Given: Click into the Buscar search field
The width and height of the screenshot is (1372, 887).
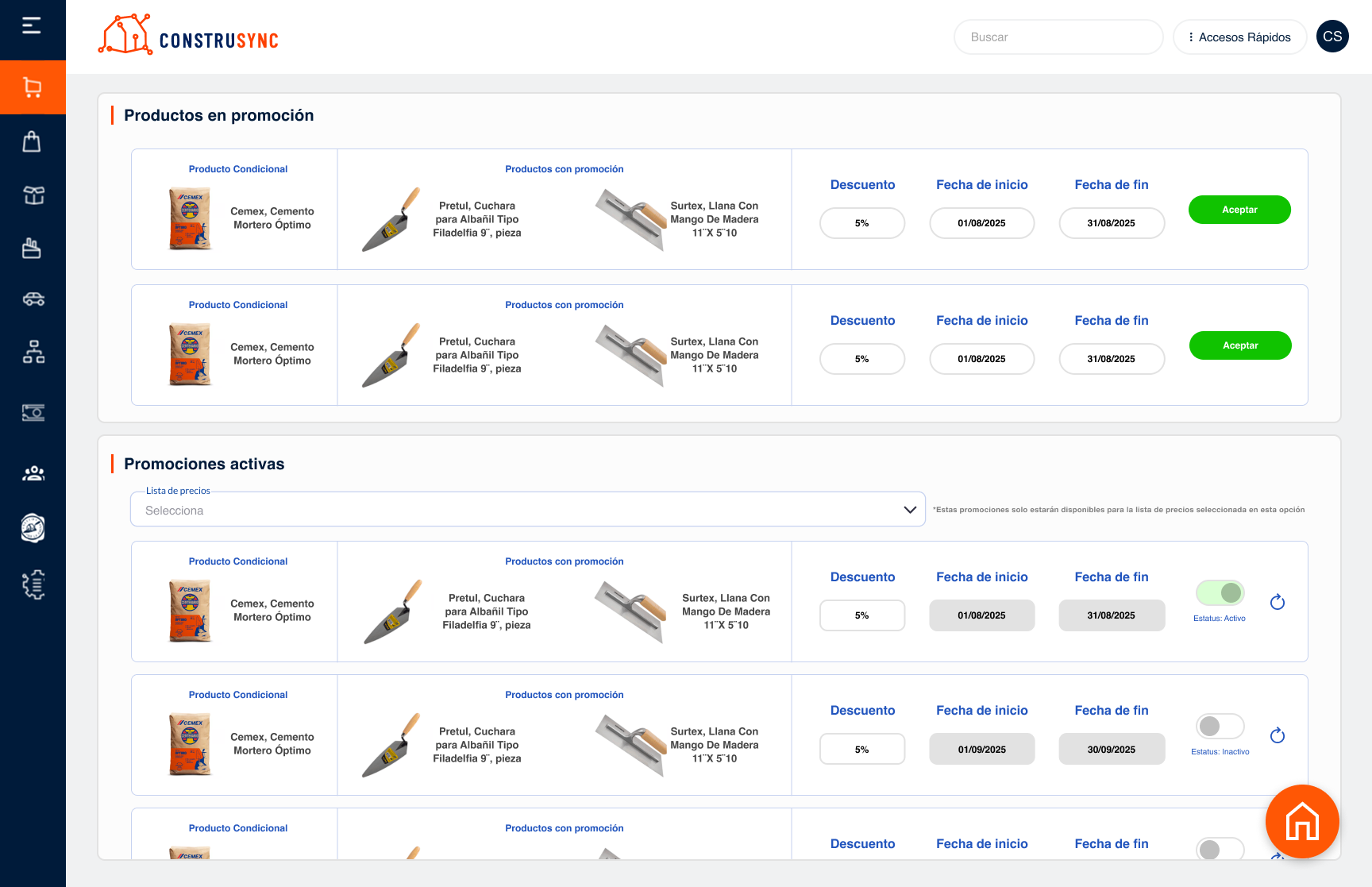Looking at the screenshot, I should (x=1058, y=37).
